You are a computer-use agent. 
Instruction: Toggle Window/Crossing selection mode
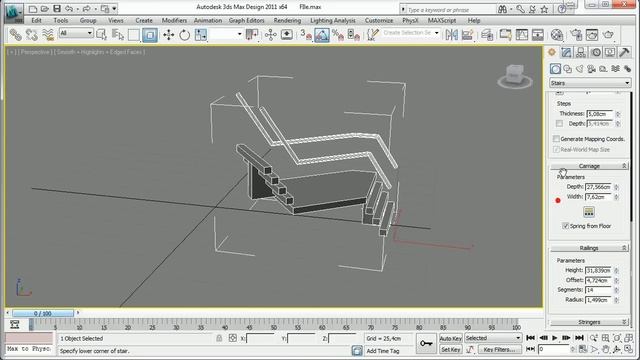point(150,35)
